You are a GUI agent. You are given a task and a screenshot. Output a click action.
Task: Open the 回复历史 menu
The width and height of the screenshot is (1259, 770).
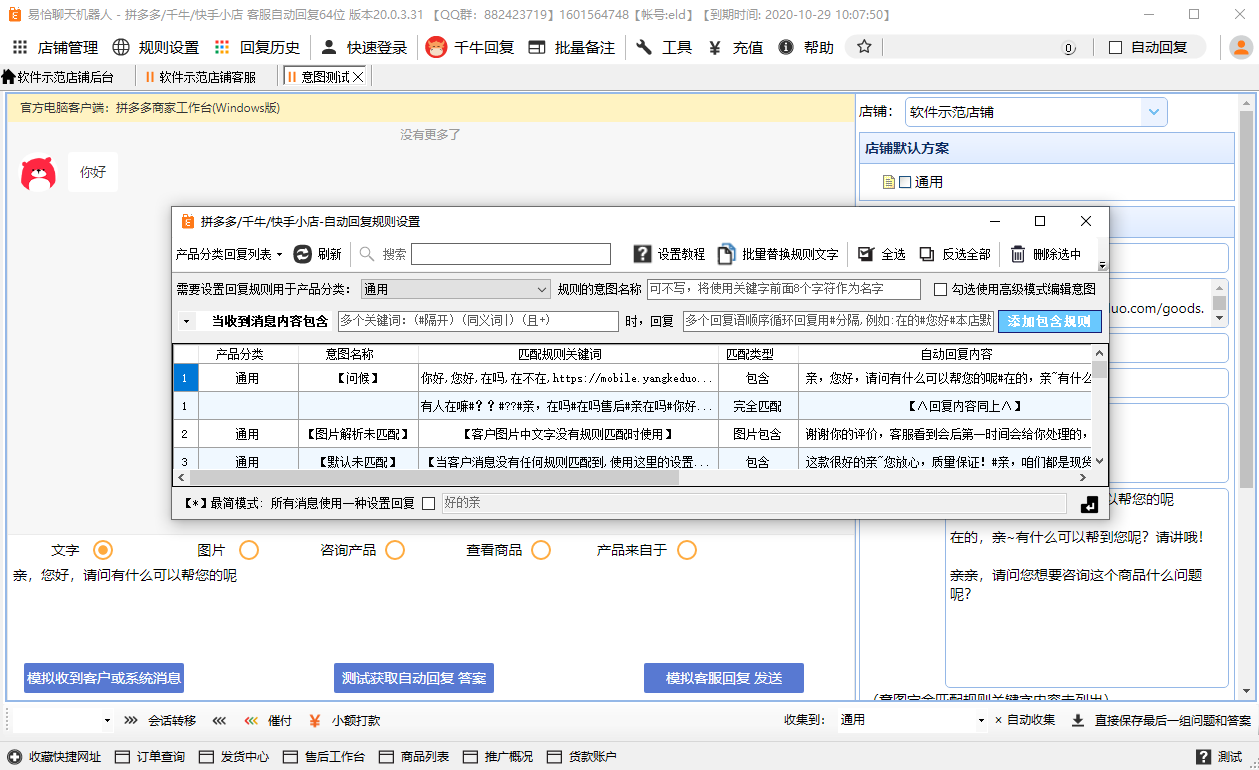click(257, 47)
